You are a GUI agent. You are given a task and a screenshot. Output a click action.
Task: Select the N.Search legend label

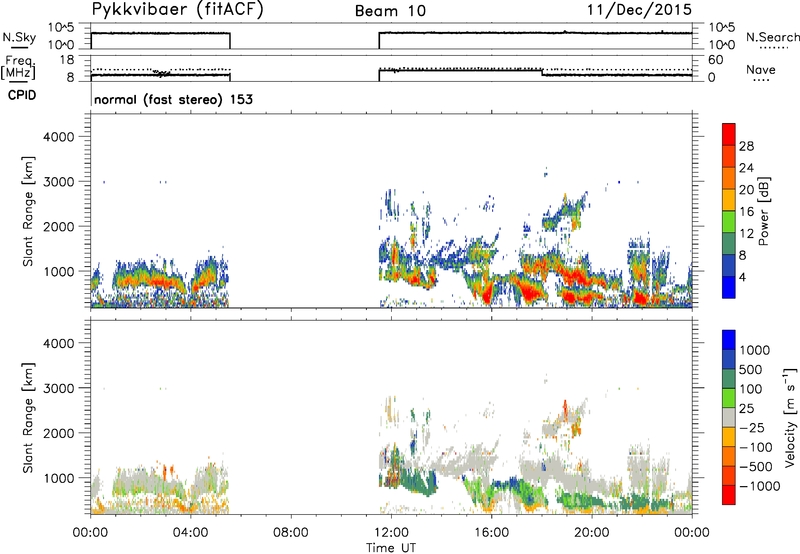click(x=773, y=37)
